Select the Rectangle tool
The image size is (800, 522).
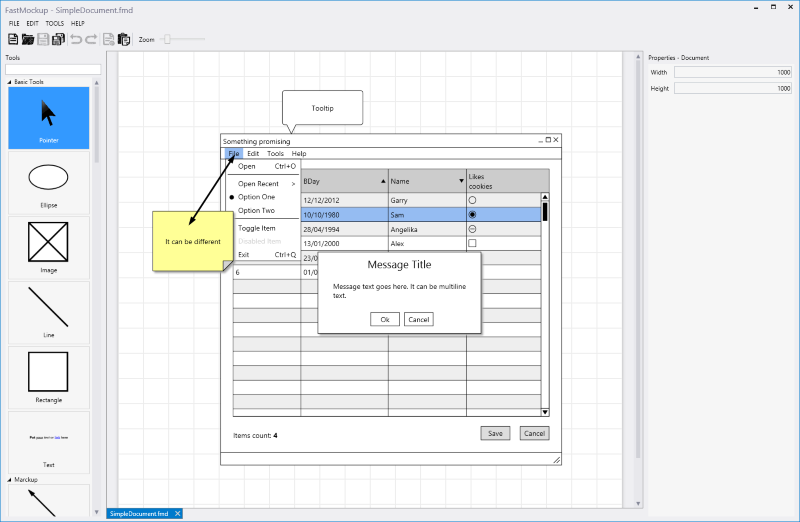48,377
